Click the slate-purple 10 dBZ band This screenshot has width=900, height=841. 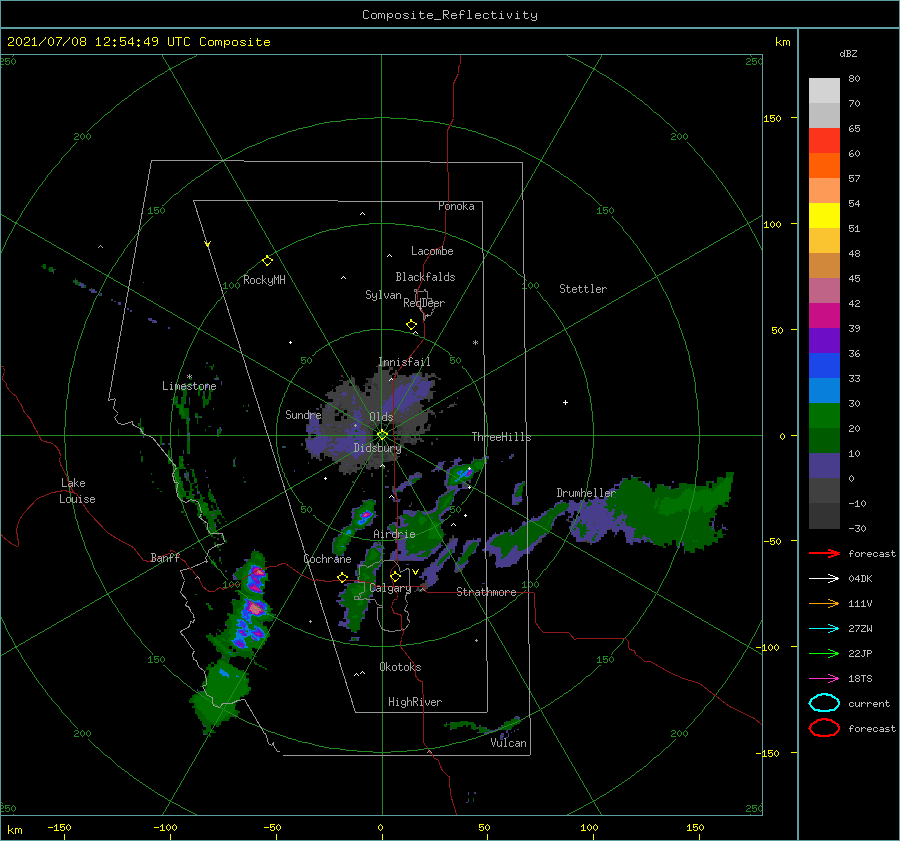(824, 466)
